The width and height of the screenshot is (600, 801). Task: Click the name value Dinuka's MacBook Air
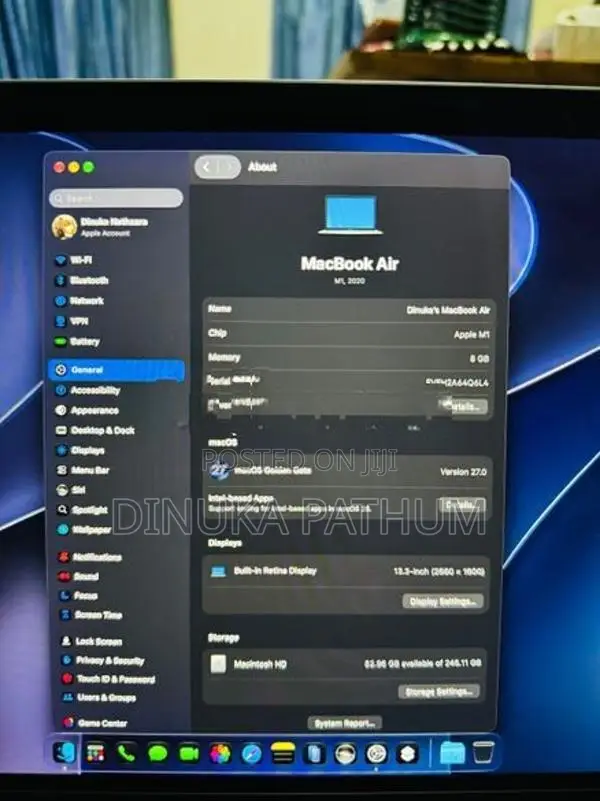pyautogui.click(x=448, y=310)
